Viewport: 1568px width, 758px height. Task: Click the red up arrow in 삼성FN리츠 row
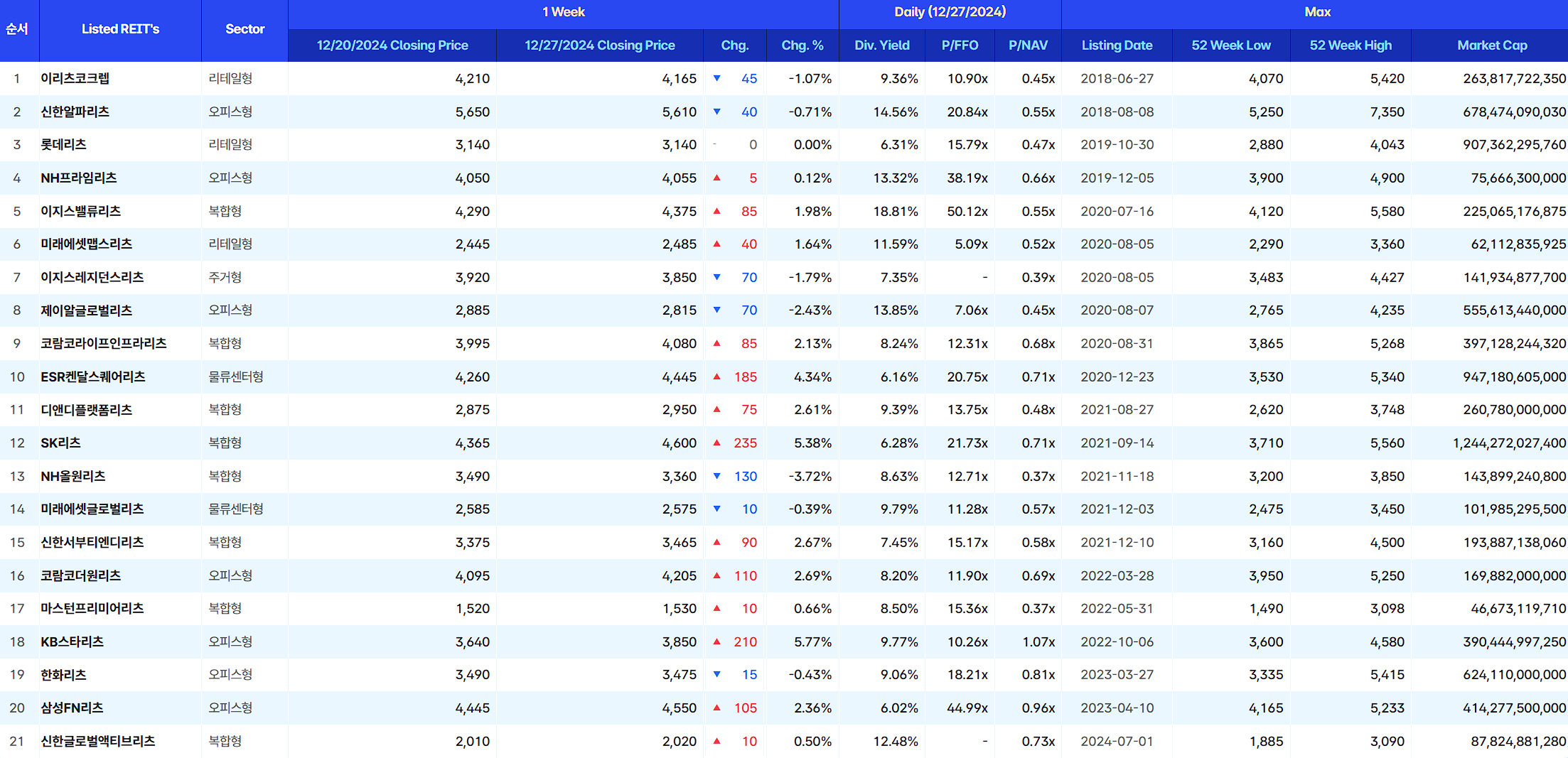716,708
